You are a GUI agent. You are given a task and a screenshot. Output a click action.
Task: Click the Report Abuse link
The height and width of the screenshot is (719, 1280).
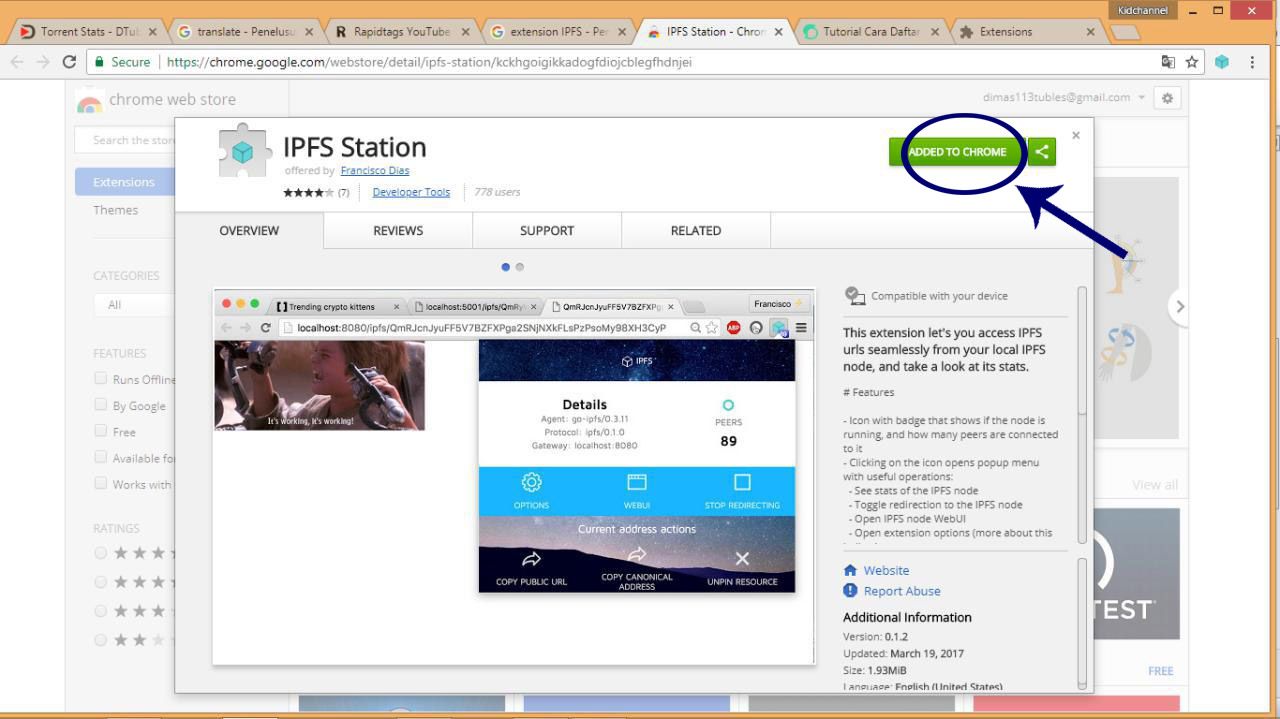[x=902, y=591]
